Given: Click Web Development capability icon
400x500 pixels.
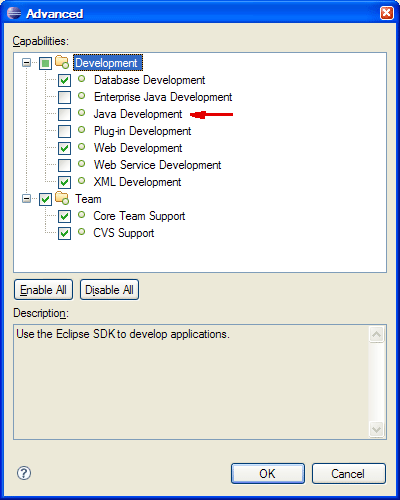Looking at the screenshot, I should tap(81, 147).
